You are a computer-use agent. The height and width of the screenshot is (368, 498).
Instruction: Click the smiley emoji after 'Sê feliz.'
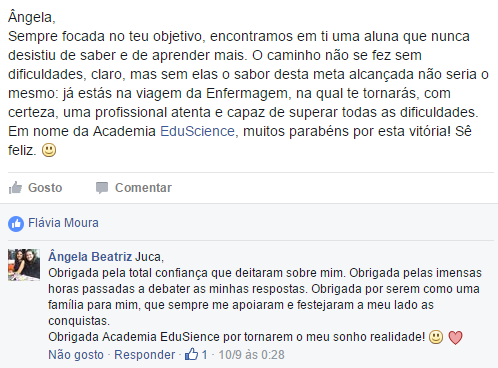tap(49, 150)
